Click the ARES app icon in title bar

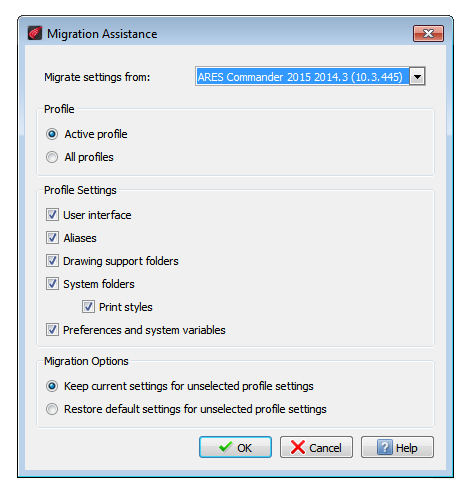[35, 33]
